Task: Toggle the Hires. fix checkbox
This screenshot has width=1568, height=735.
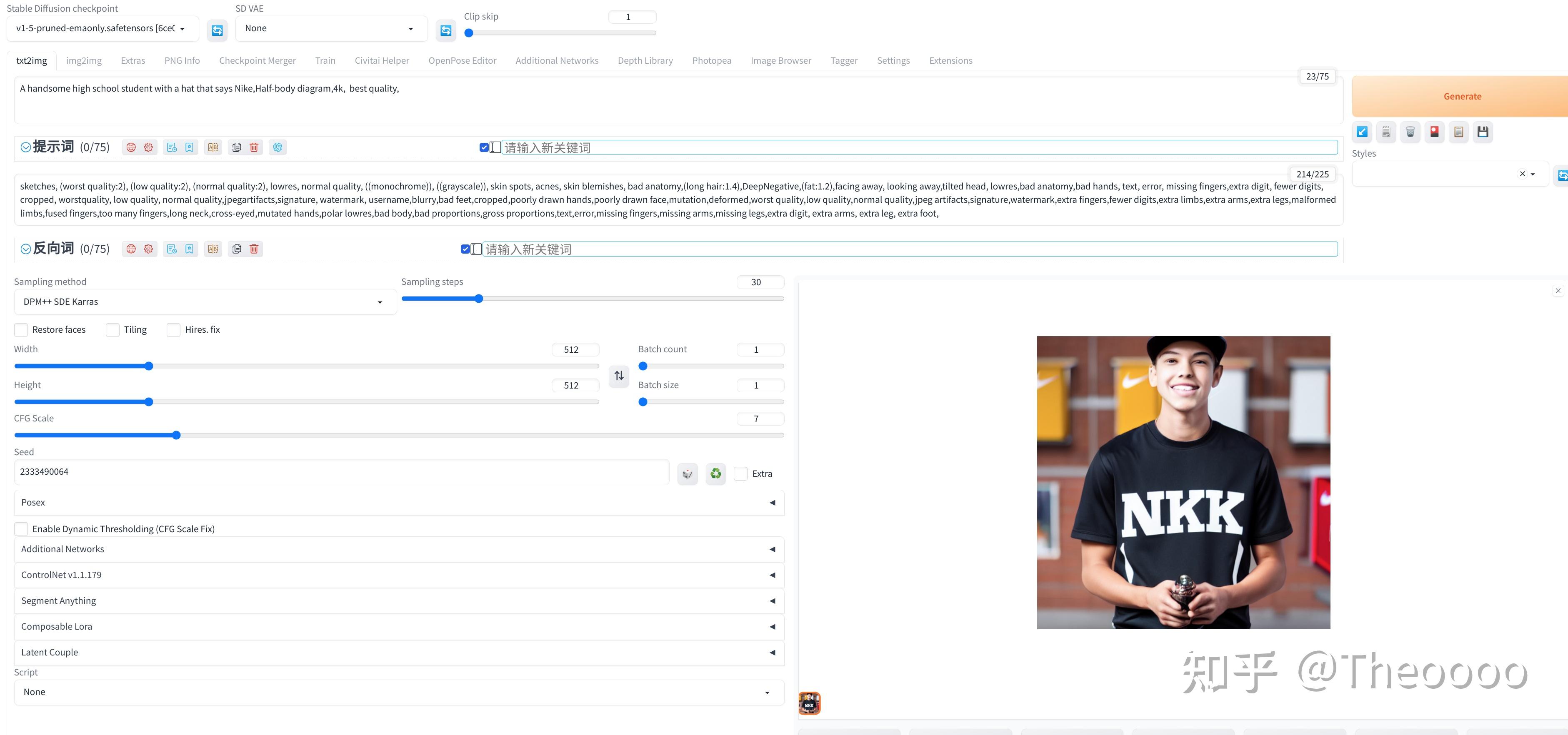Action: click(x=173, y=330)
